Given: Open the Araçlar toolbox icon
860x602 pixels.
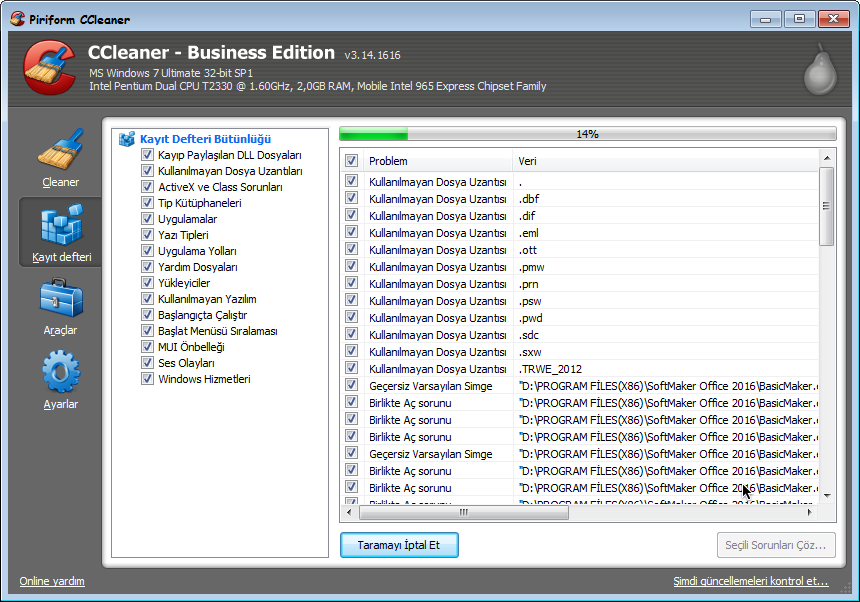Looking at the screenshot, I should [61, 298].
